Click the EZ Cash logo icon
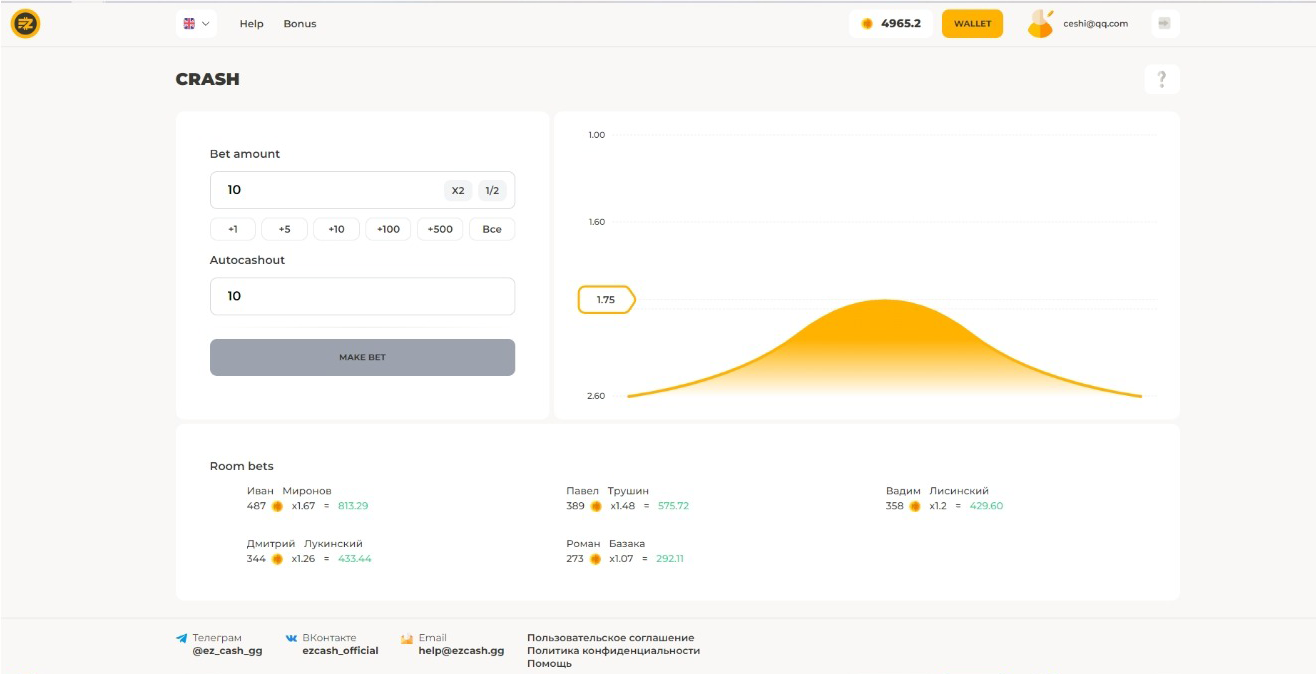The width and height of the screenshot is (1316, 674). pyautogui.click(x=25, y=23)
